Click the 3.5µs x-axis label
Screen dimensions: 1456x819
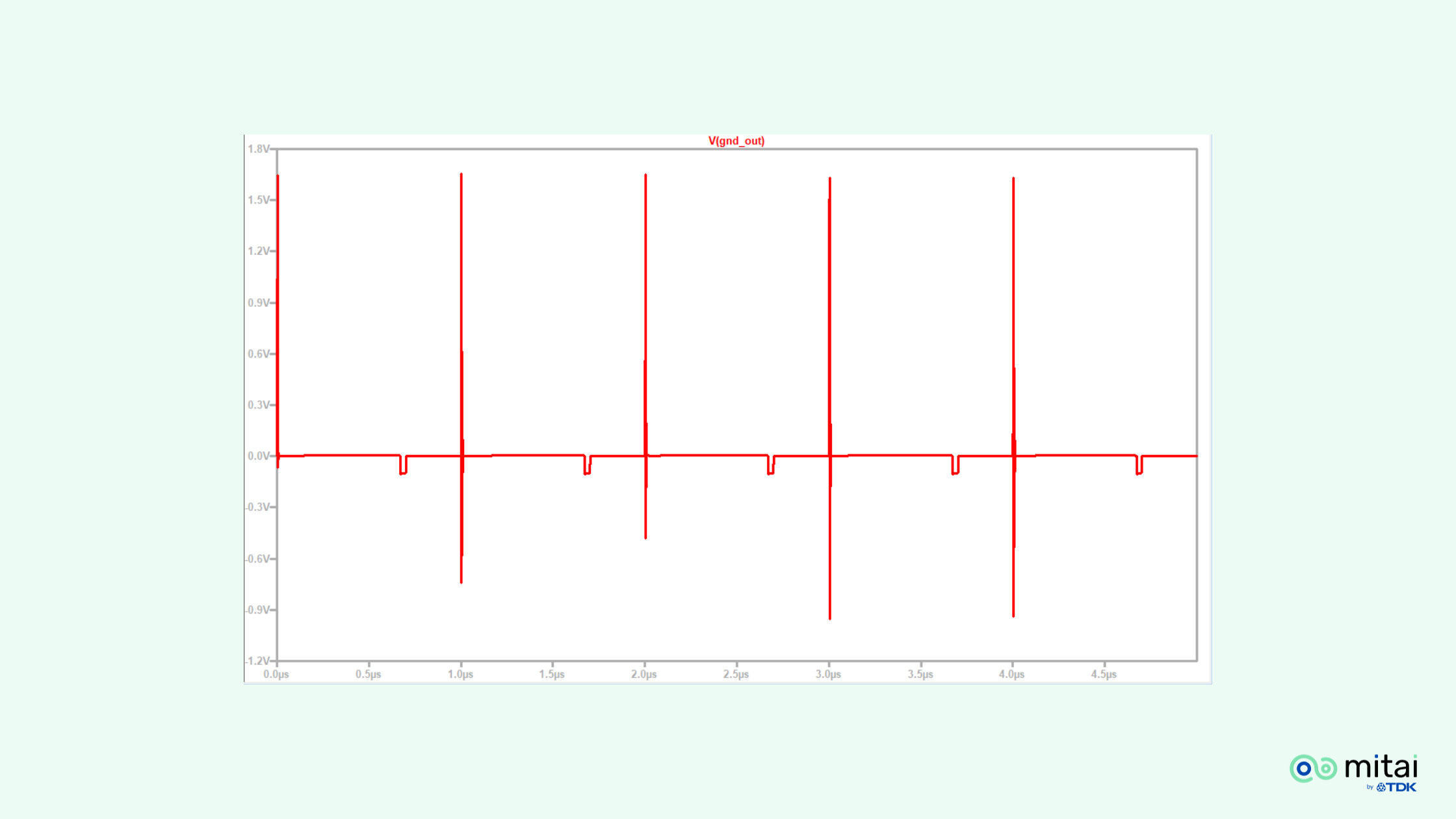pos(920,675)
